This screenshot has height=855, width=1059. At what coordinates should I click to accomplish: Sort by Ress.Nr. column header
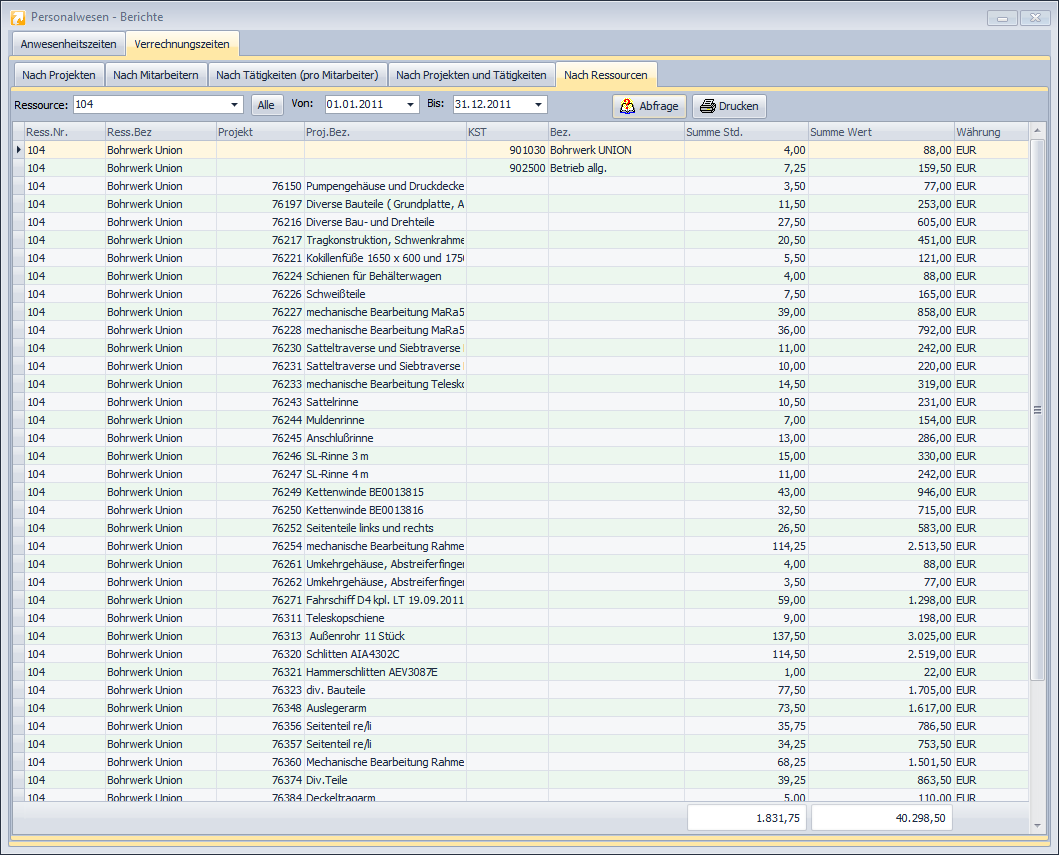click(65, 132)
